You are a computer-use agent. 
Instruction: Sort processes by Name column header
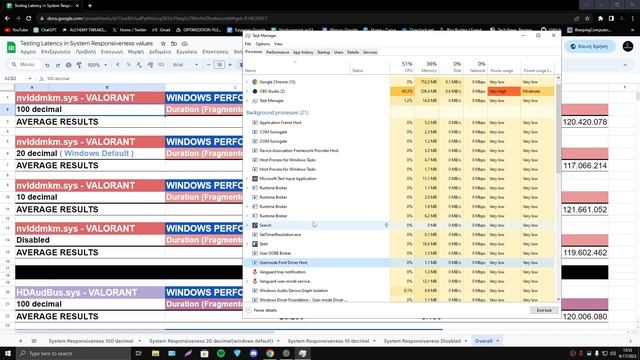297,67
